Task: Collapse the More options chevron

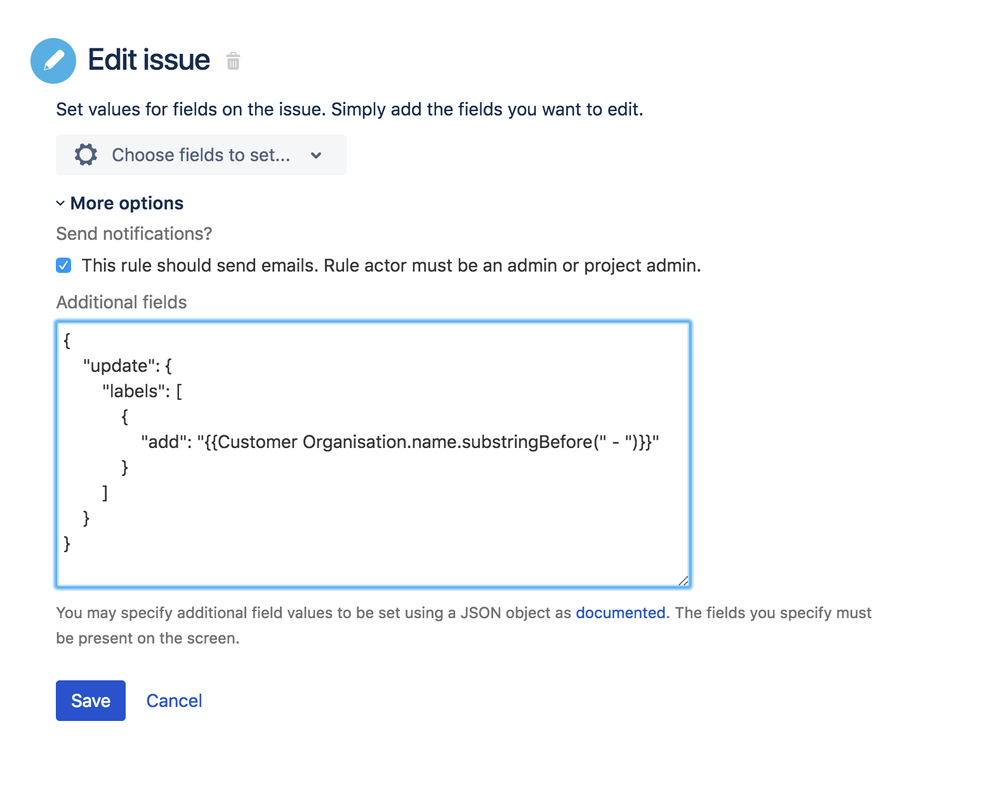Action: pyautogui.click(x=61, y=203)
